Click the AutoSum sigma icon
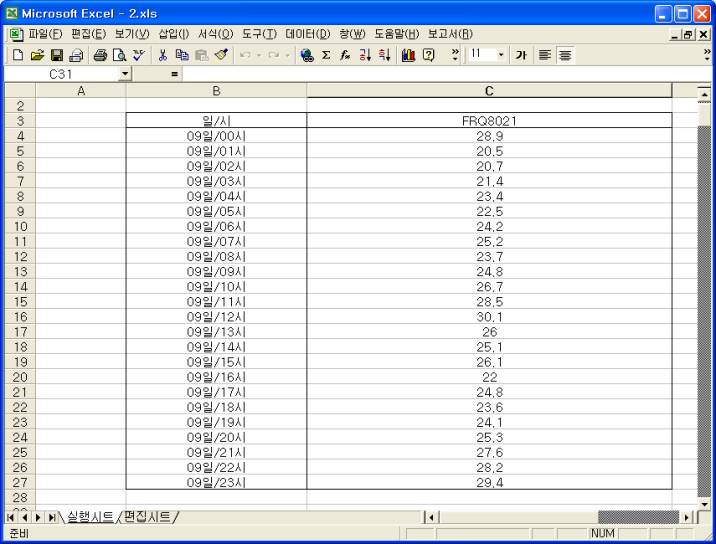Image resolution: width=716 pixels, height=544 pixels. point(326,54)
